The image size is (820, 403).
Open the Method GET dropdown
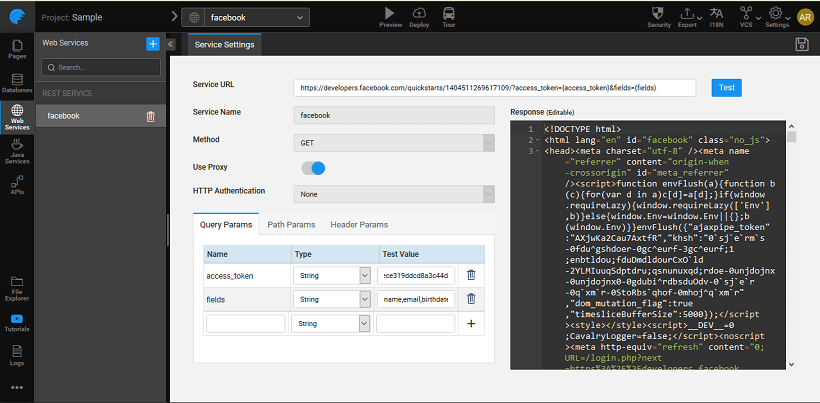click(x=393, y=143)
